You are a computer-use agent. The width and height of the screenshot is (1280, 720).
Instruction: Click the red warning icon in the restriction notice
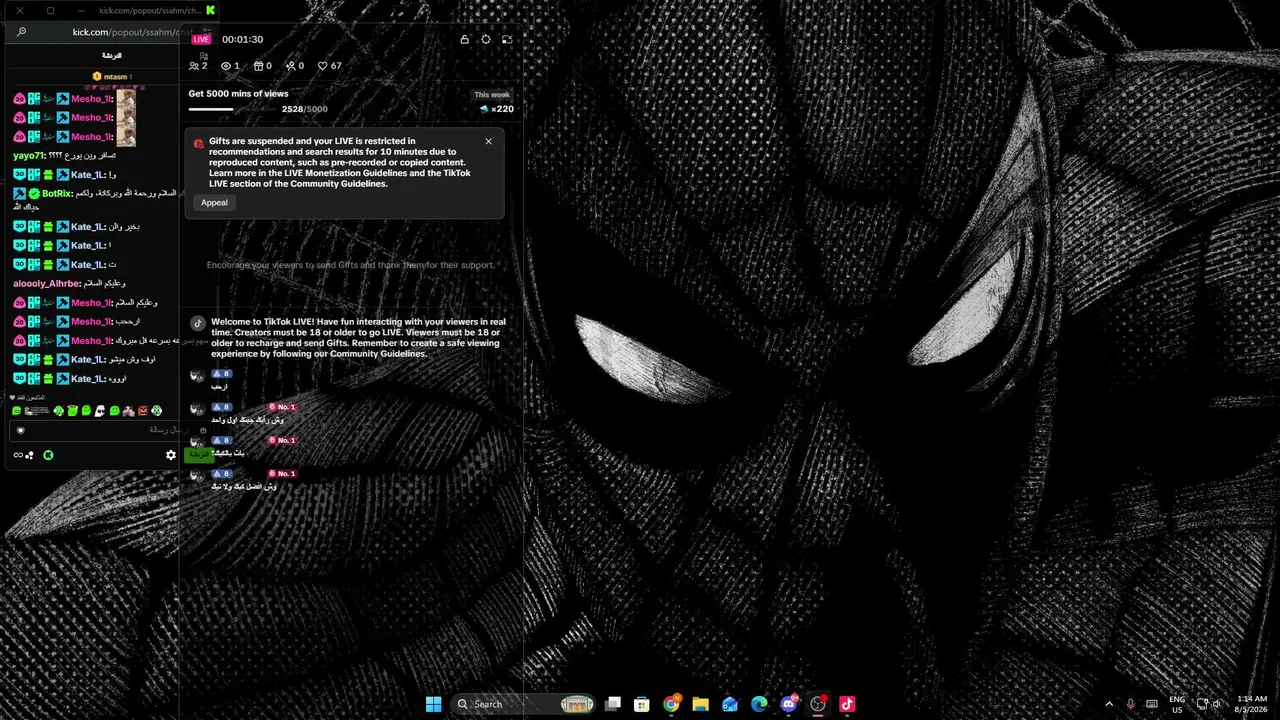[x=199, y=143]
